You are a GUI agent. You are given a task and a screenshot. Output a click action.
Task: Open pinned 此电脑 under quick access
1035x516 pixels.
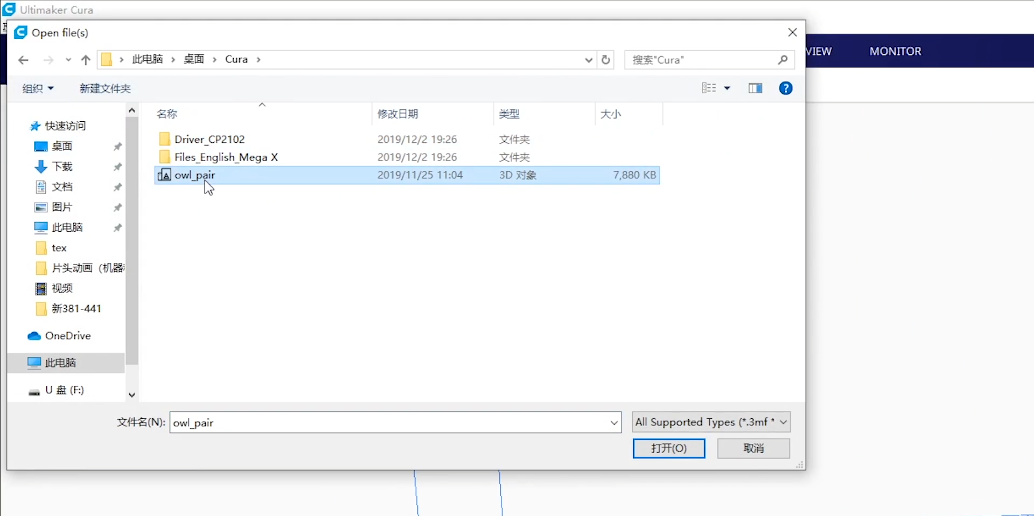click(67, 228)
